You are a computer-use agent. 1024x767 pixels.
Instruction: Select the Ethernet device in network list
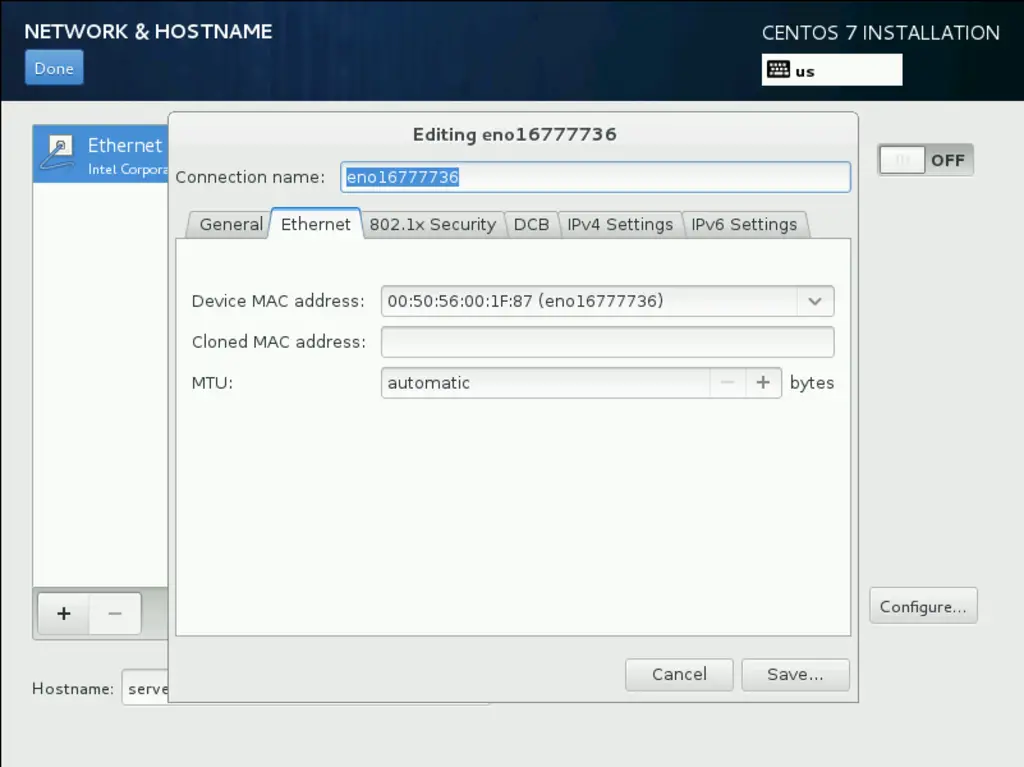click(101, 154)
